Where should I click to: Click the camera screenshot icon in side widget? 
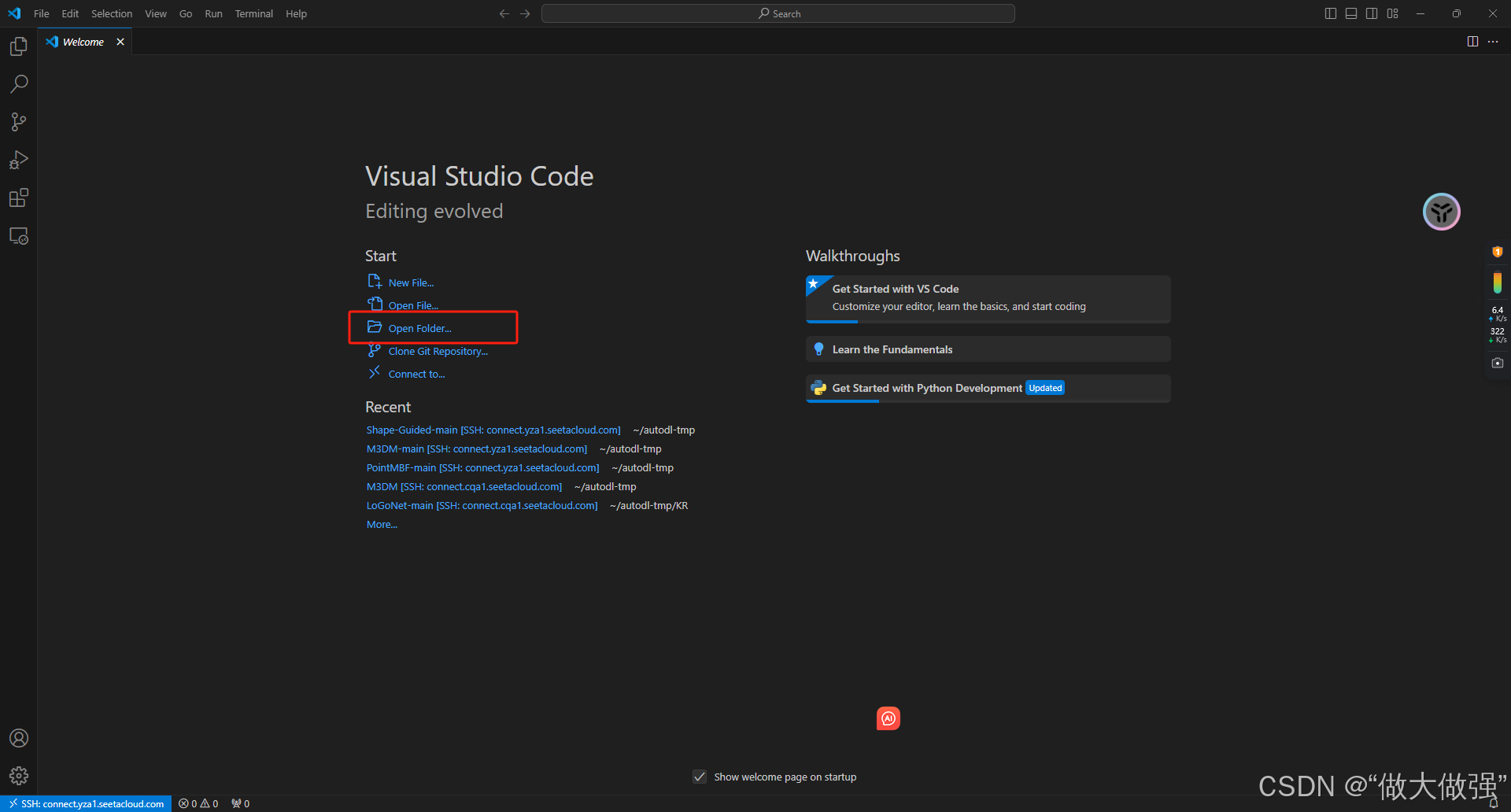click(x=1498, y=363)
